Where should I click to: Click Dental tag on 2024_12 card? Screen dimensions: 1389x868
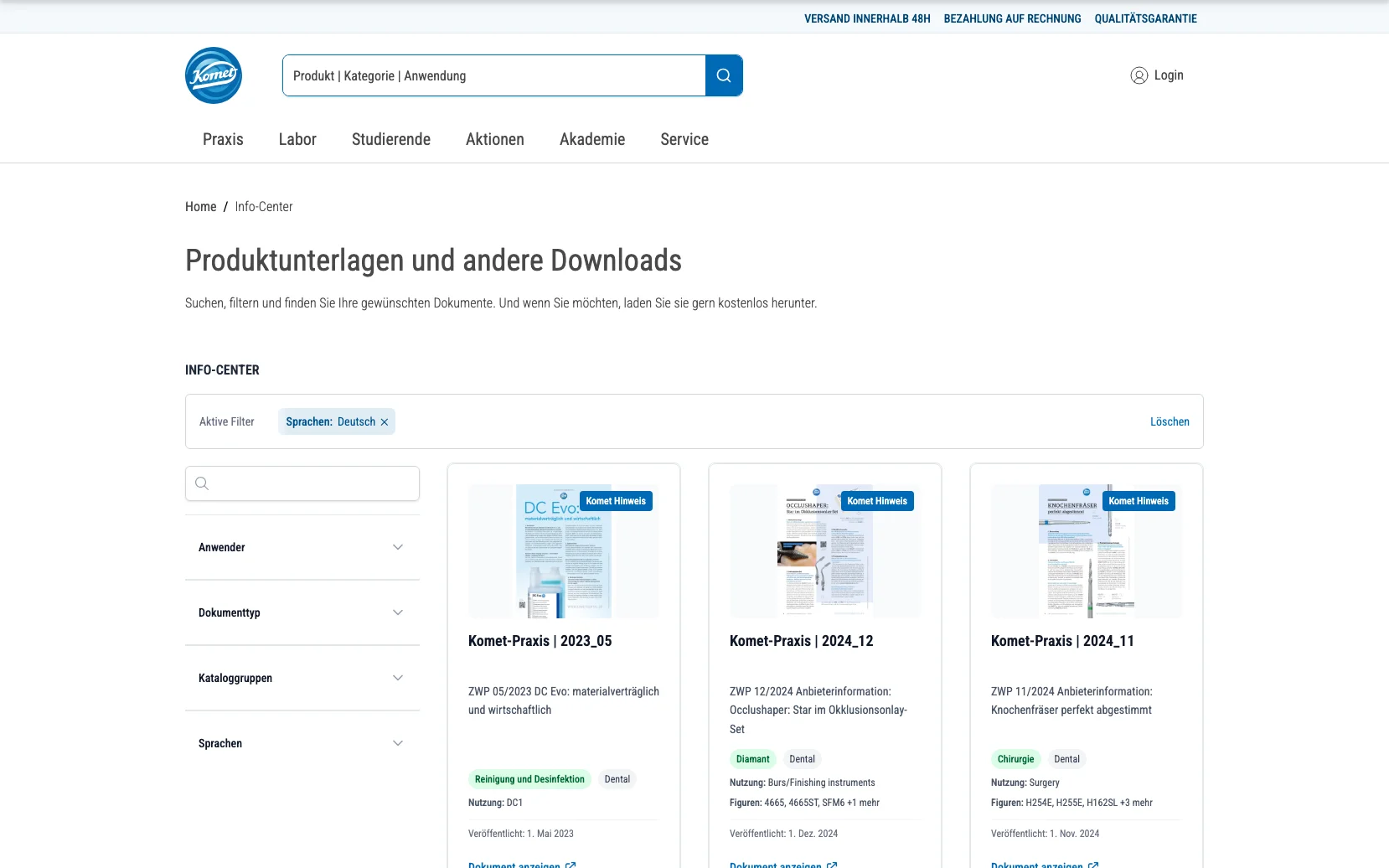[x=802, y=759]
